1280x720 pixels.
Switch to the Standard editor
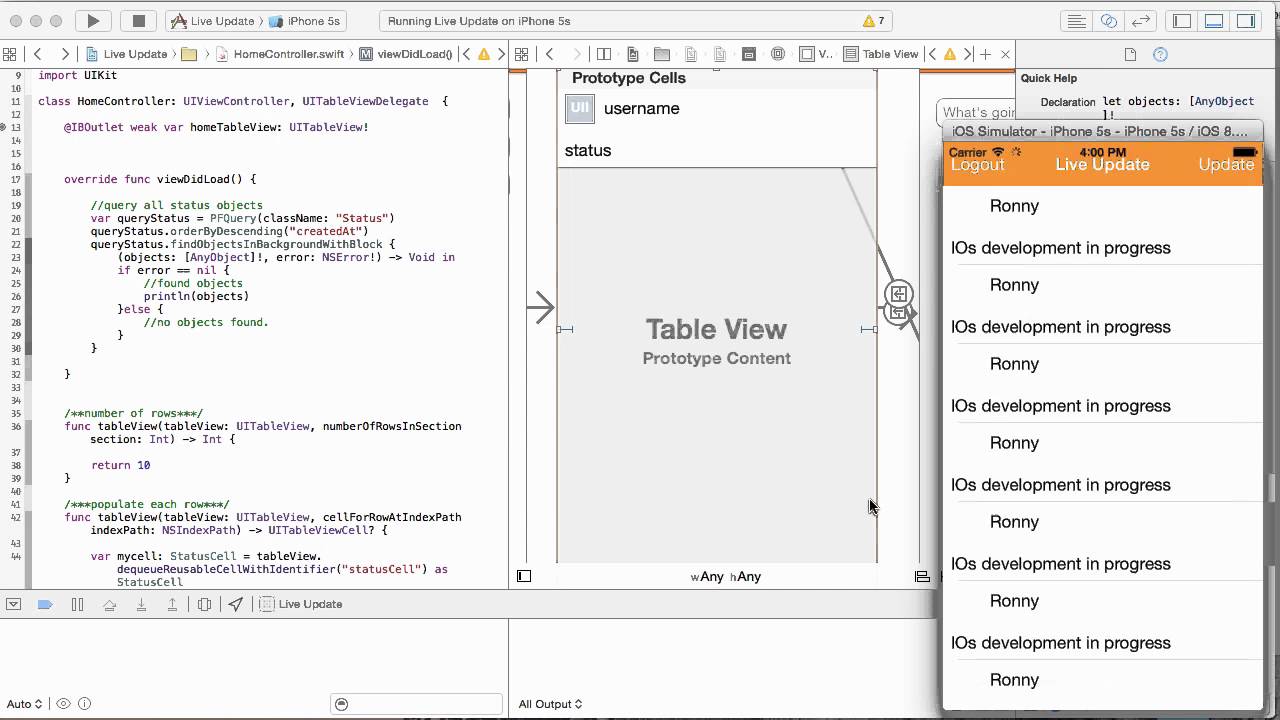(x=1077, y=21)
